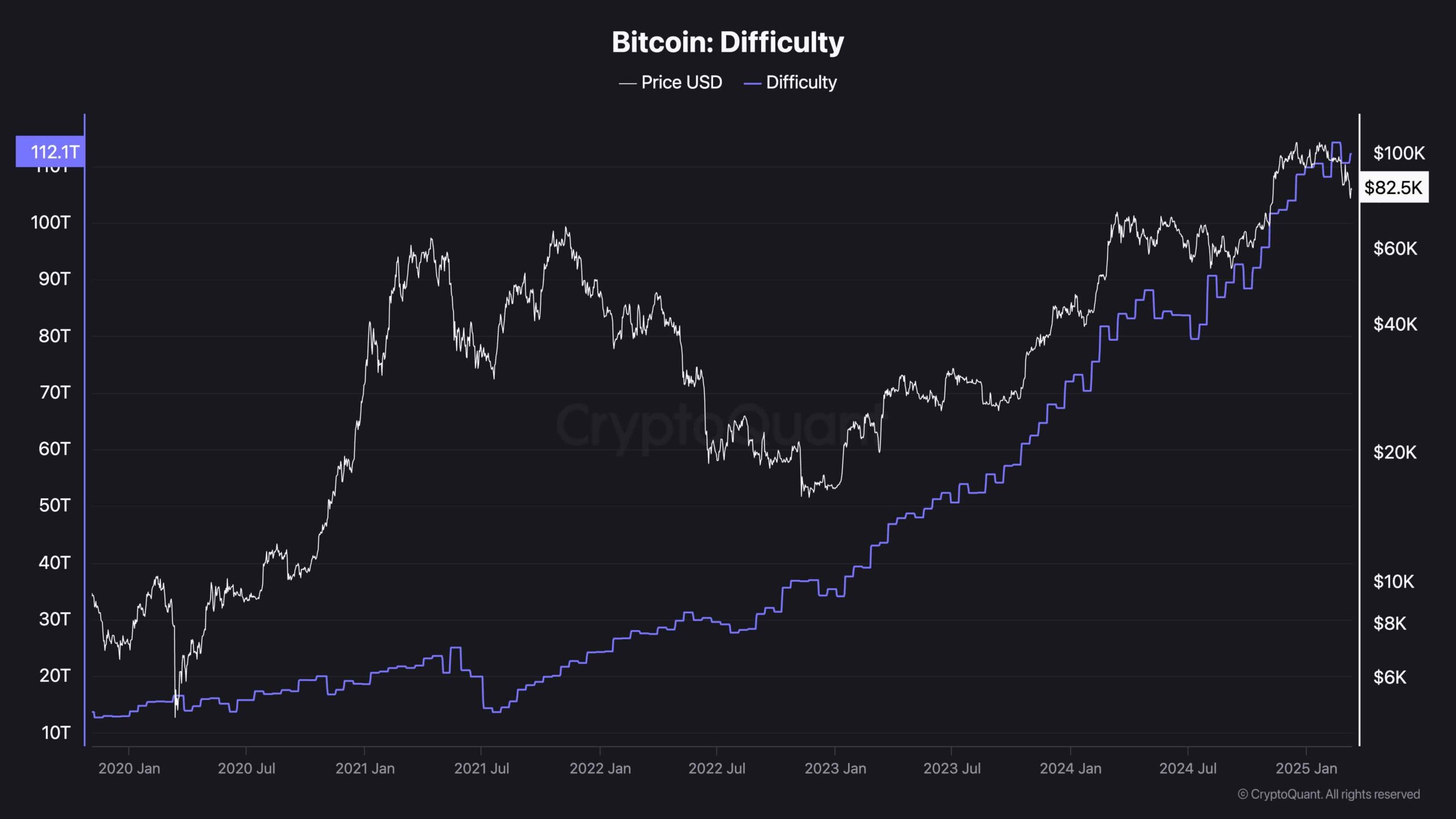This screenshot has height=819, width=1456.
Task: Click the 10T difficulty axis label
Action: click(x=55, y=733)
